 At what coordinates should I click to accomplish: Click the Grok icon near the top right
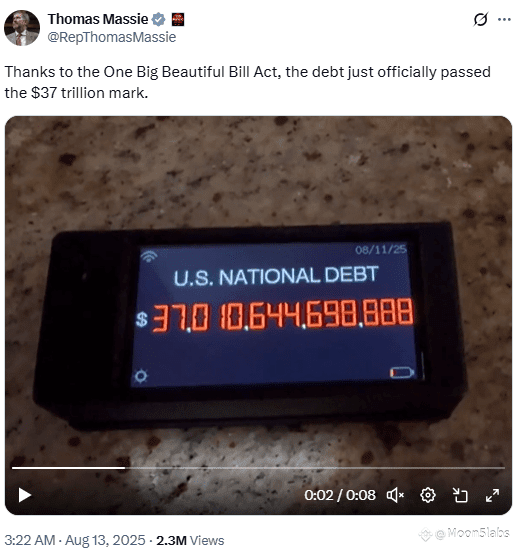(x=480, y=19)
